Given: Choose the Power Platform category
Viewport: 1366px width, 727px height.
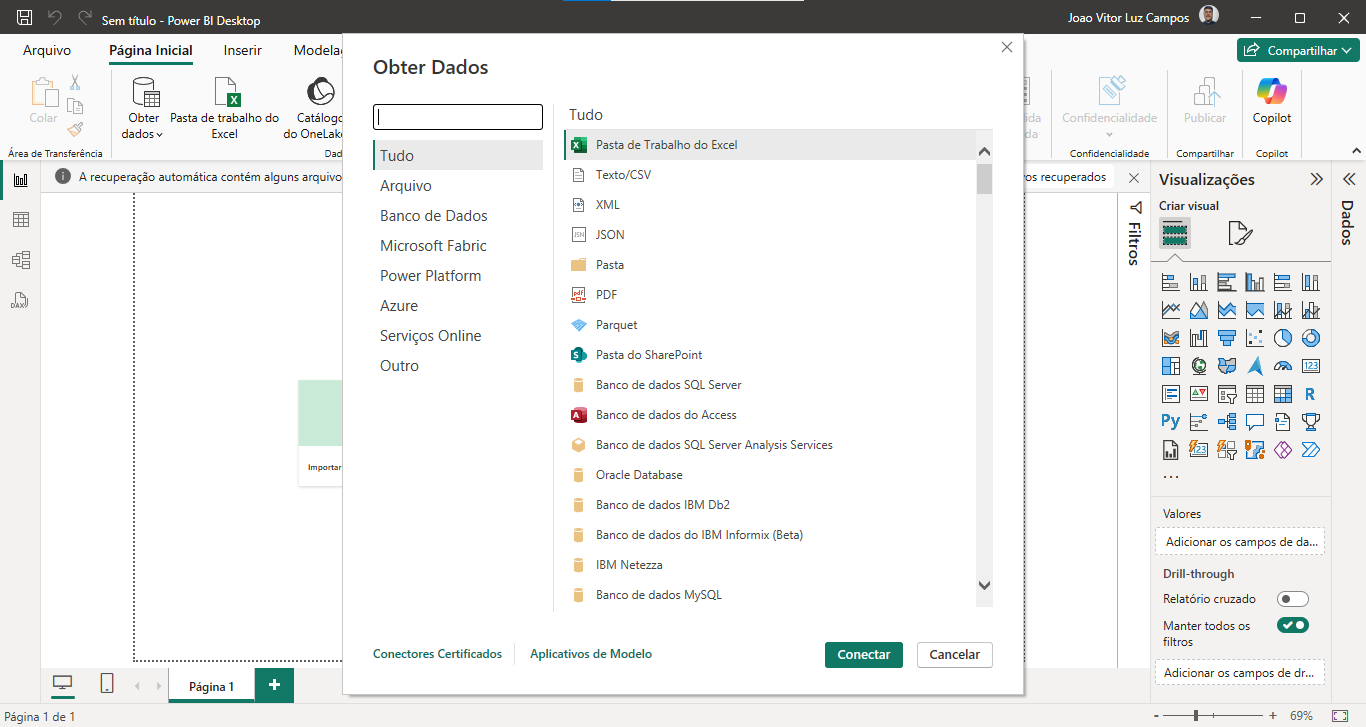Looking at the screenshot, I should (x=458, y=276).
